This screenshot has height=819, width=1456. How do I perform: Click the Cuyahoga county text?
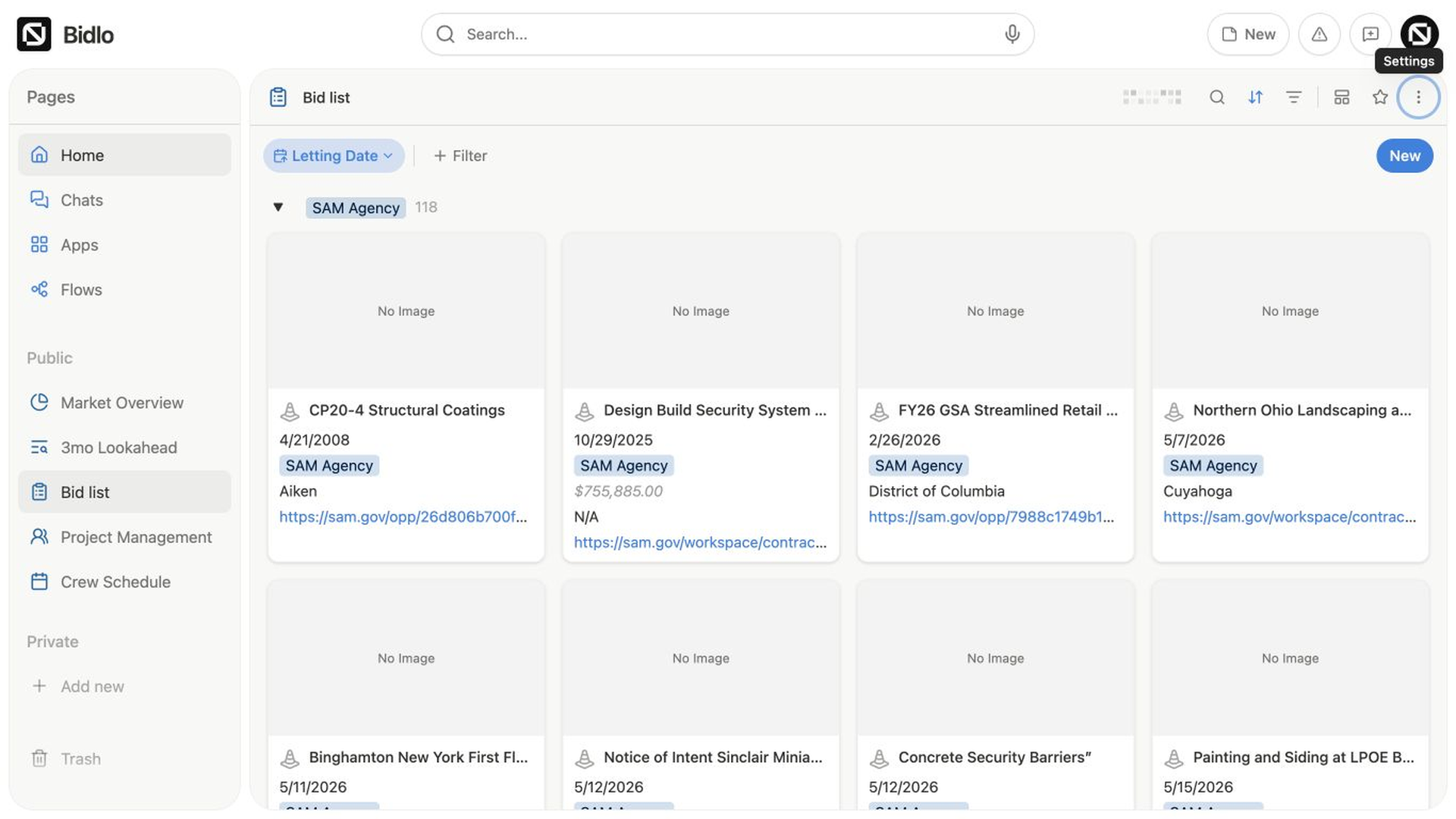(x=1197, y=491)
